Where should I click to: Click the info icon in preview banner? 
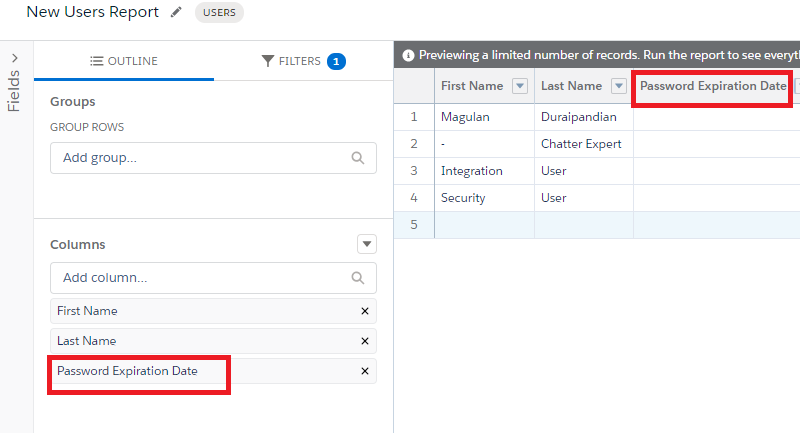click(x=408, y=55)
